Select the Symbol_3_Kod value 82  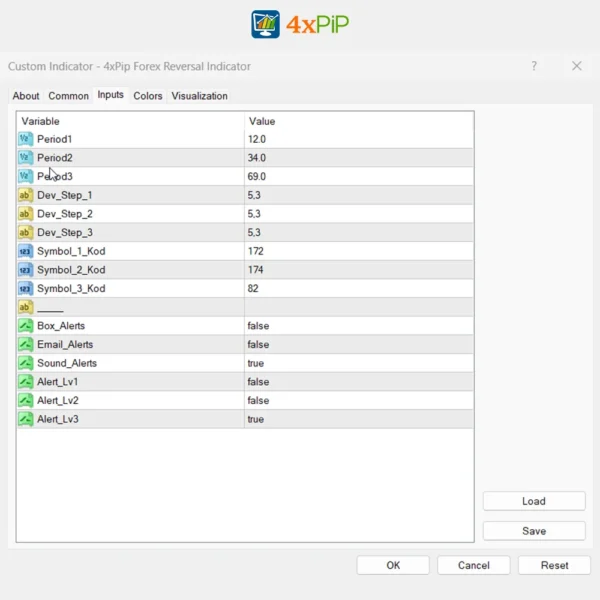[254, 289]
